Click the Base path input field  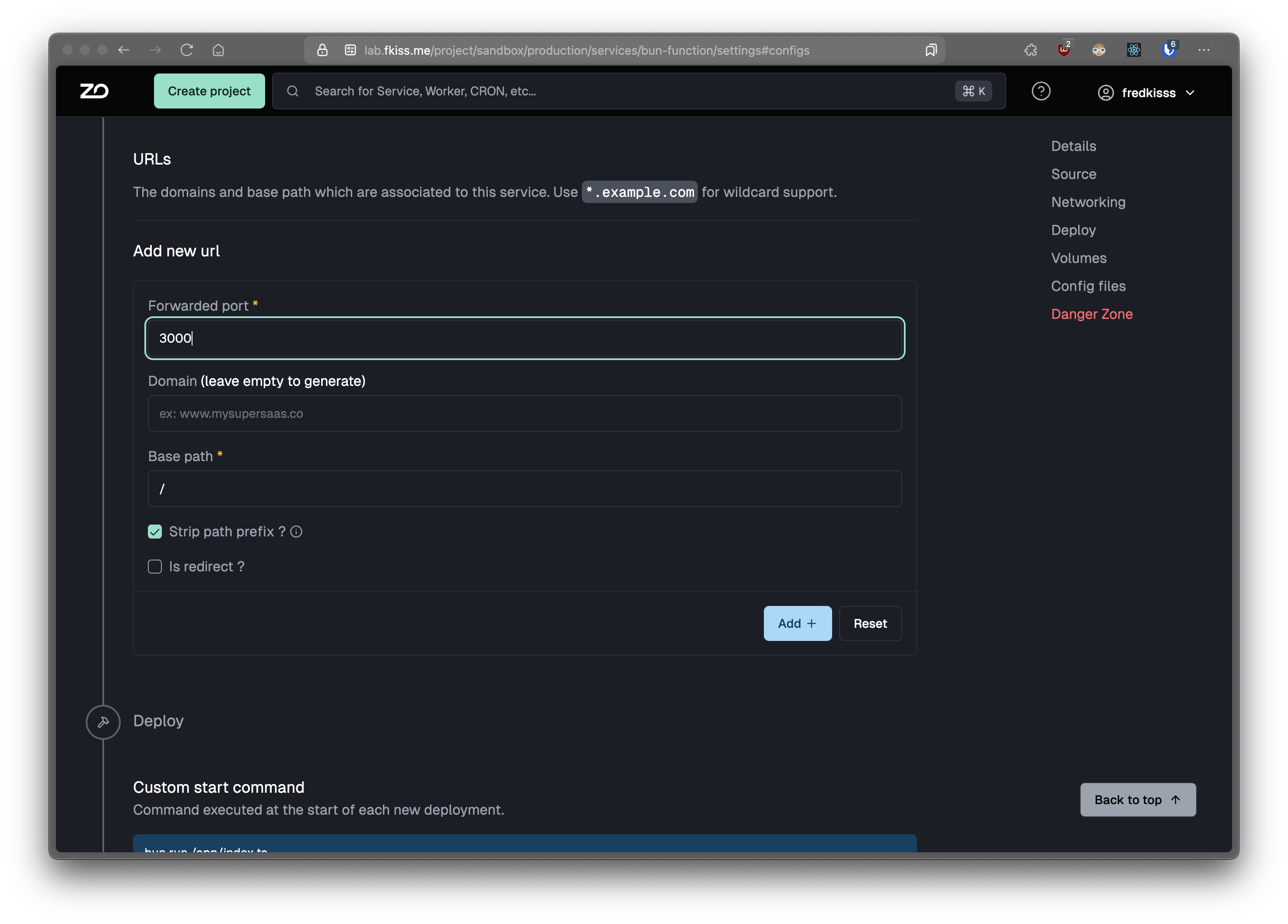click(x=525, y=488)
